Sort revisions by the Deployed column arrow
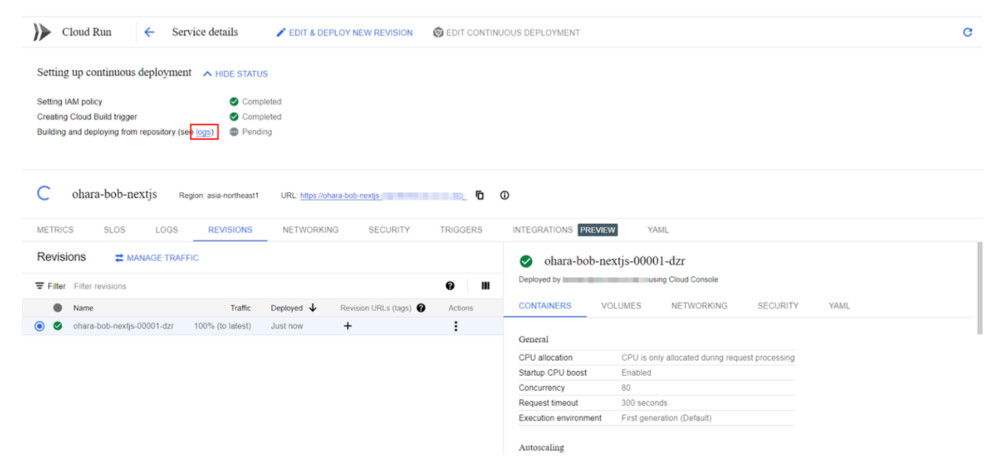 [x=313, y=308]
